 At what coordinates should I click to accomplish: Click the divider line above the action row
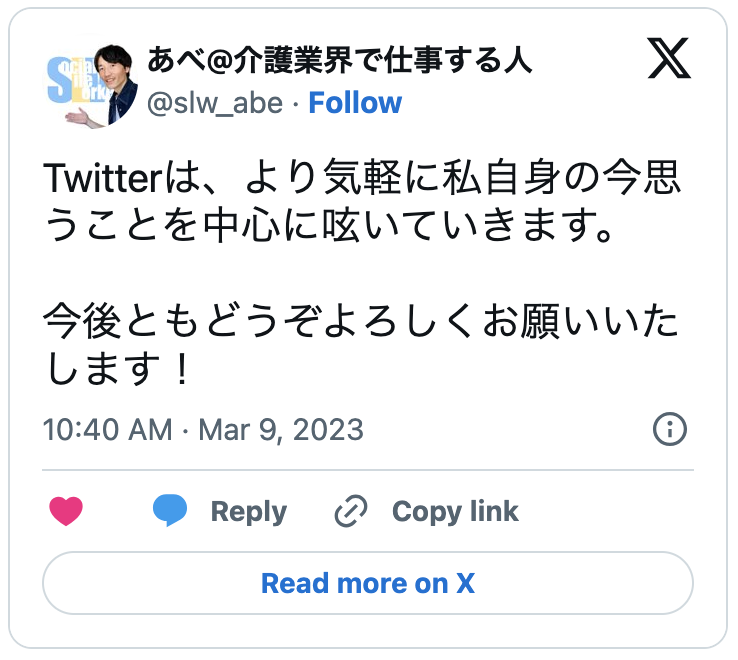tap(368, 469)
